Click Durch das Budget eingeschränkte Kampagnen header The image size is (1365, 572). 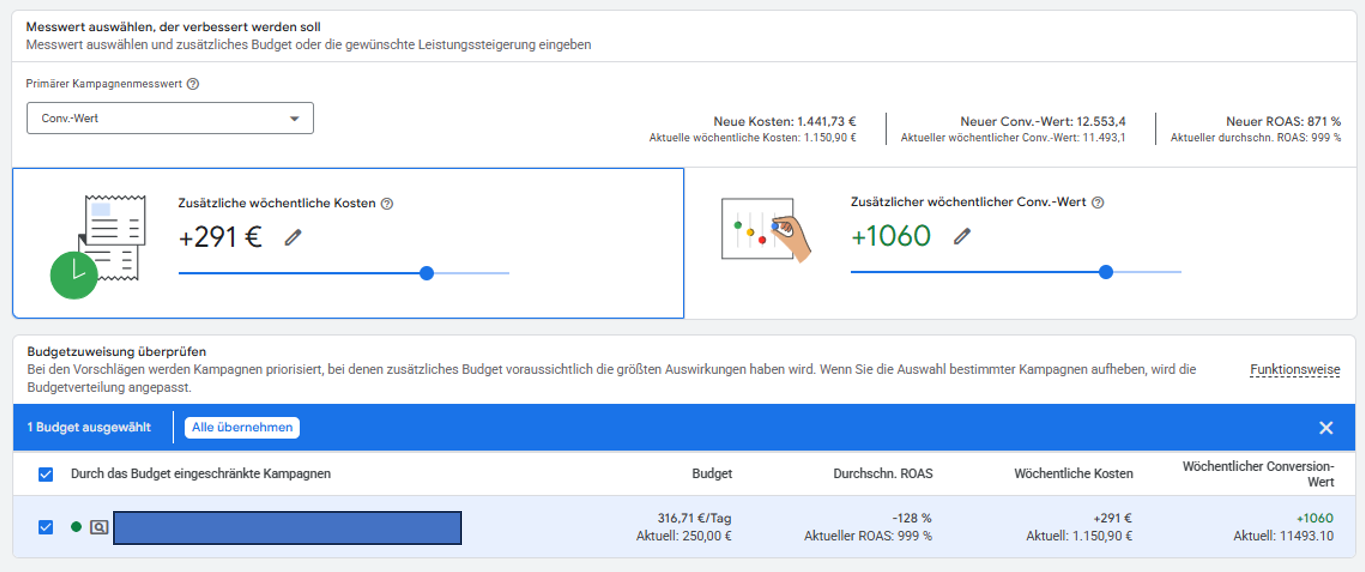[x=201, y=474]
